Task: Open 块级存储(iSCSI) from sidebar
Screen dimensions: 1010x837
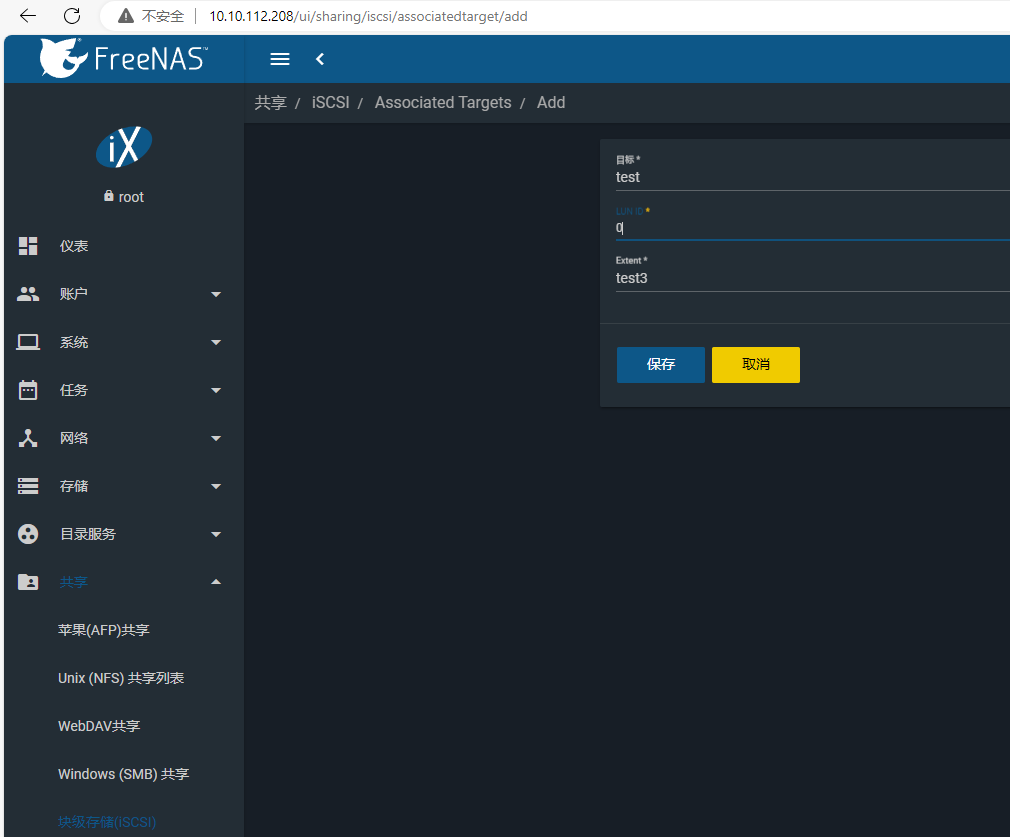Action: [x=106, y=821]
